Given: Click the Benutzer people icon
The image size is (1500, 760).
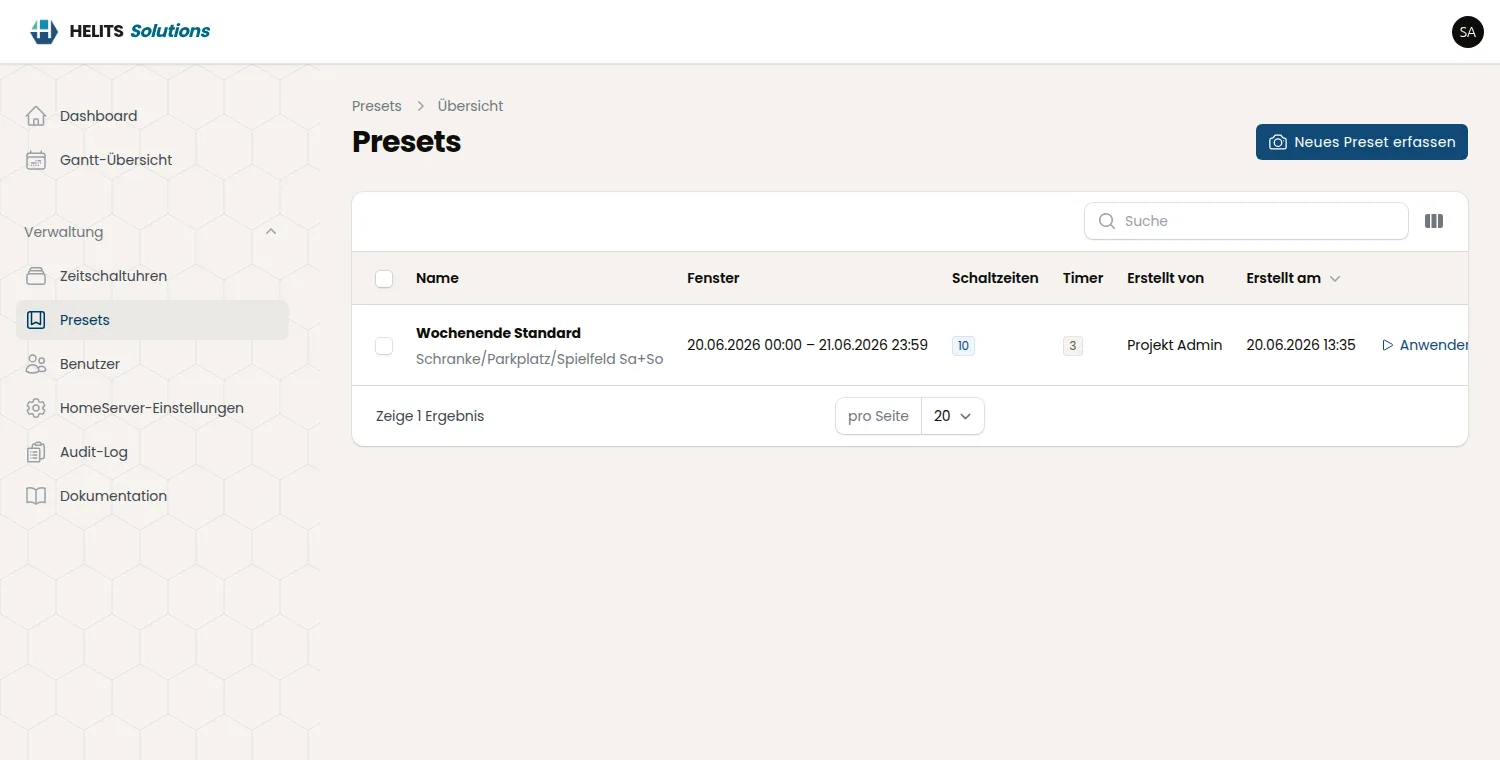Looking at the screenshot, I should pos(36,364).
